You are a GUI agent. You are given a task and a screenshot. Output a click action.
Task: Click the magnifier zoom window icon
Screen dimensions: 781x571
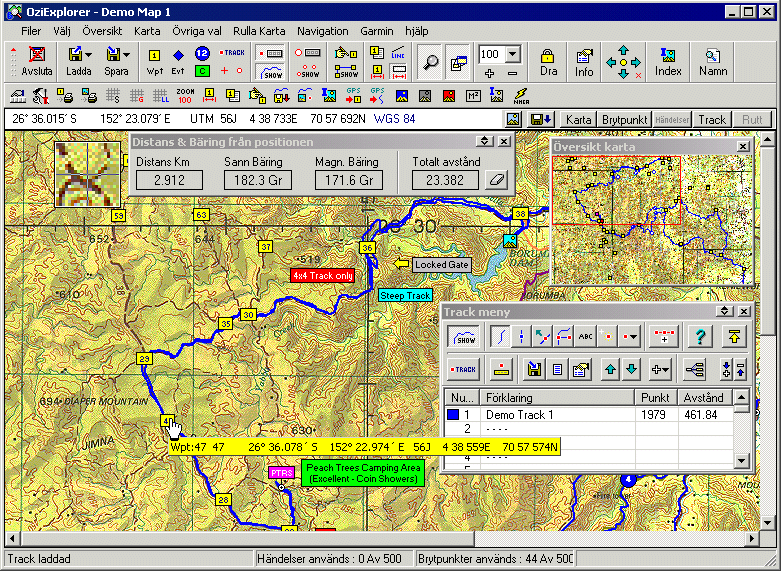click(430, 62)
